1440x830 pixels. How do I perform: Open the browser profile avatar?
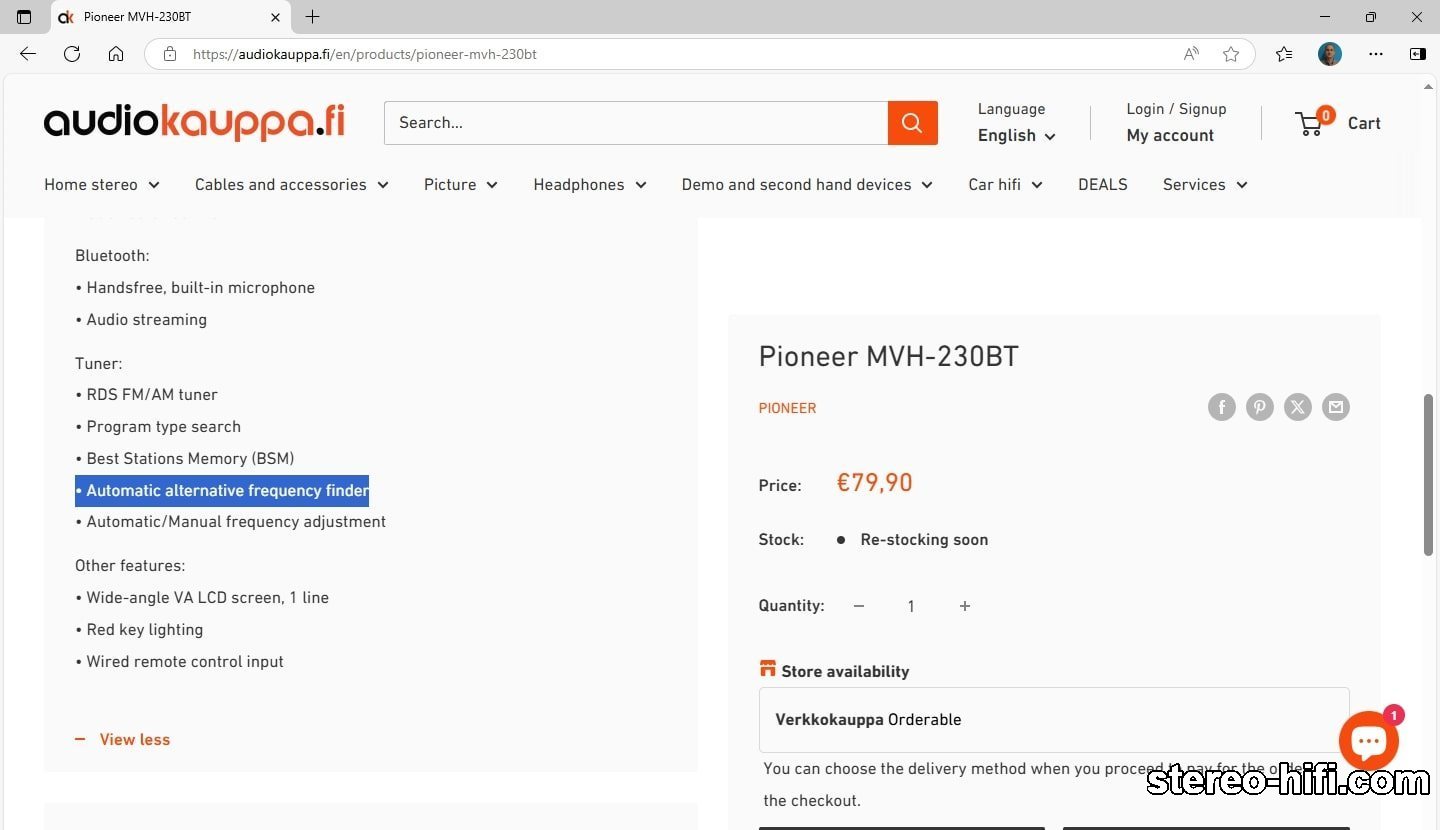coord(1330,54)
